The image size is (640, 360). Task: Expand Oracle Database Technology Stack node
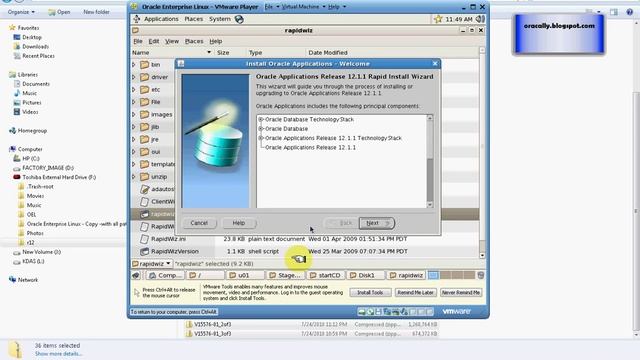(x=261, y=119)
